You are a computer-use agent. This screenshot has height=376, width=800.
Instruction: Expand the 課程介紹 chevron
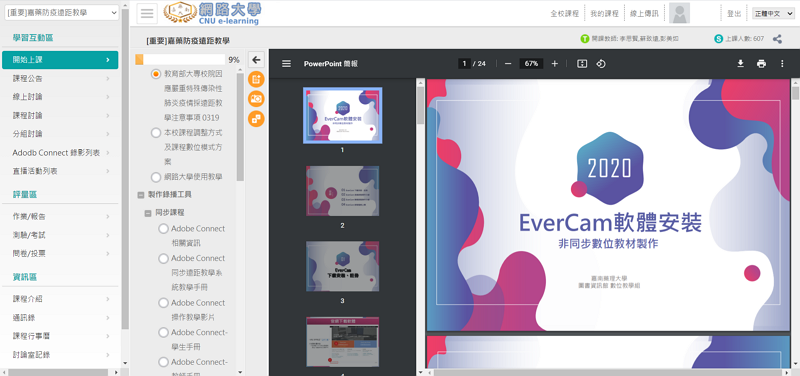tap(108, 299)
